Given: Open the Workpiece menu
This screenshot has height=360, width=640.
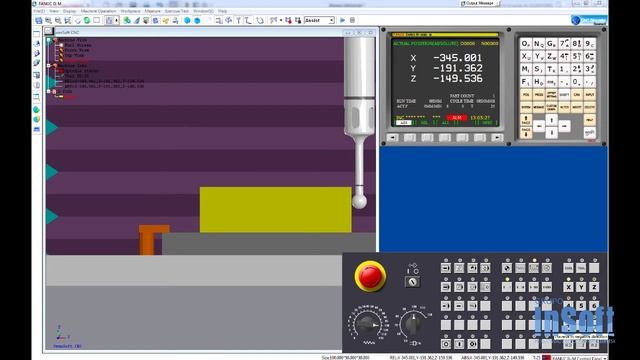Looking at the screenshot, I should (x=131, y=11).
